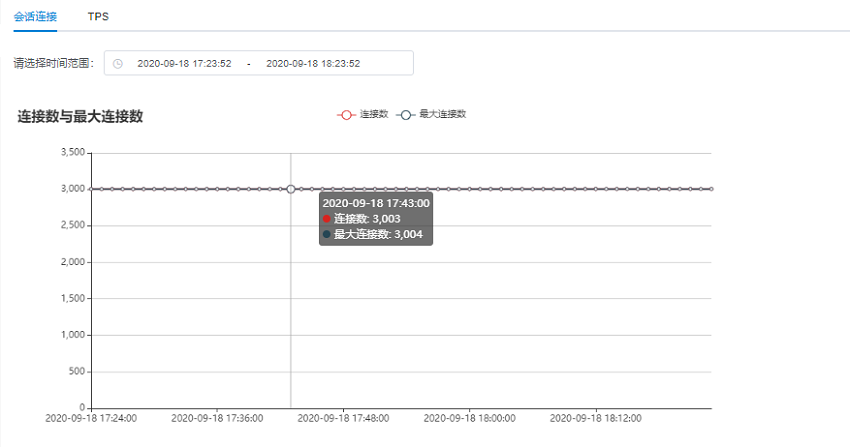Click the tooltip row 最大连接数: 3,004
850x447 pixels.
tap(372, 235)
